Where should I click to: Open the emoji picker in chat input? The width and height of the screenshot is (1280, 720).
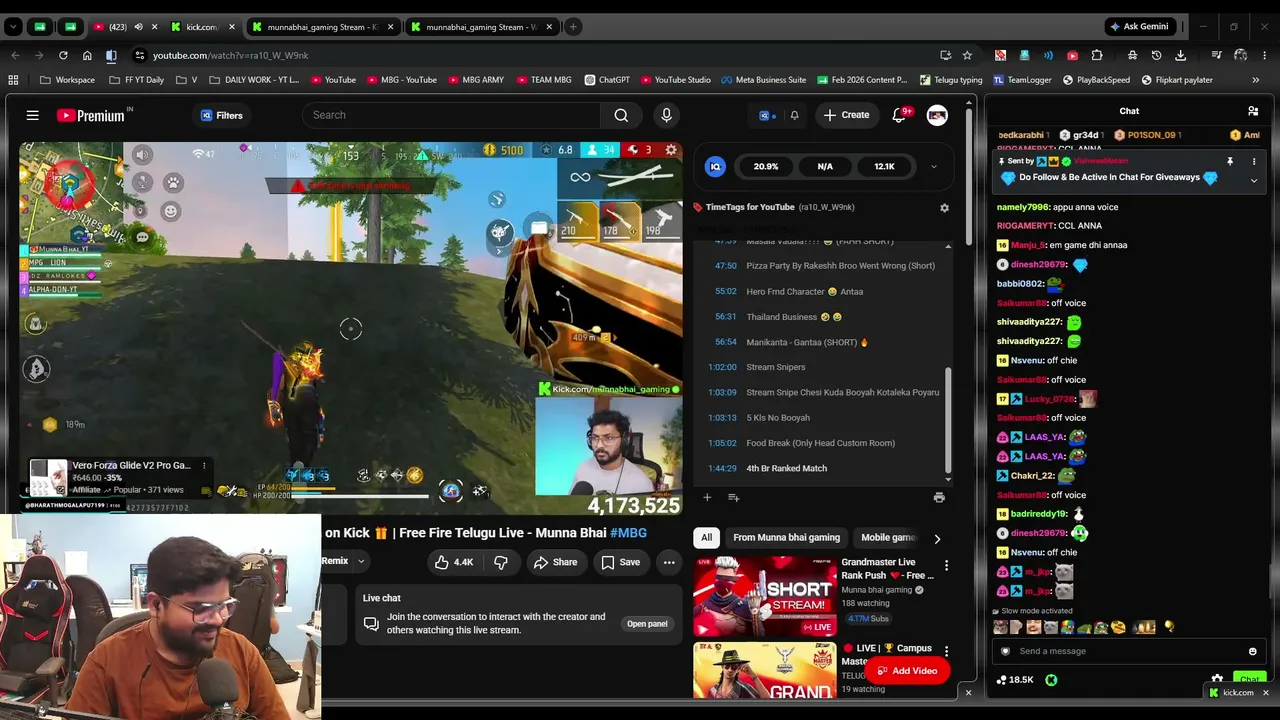point(1252,651)
